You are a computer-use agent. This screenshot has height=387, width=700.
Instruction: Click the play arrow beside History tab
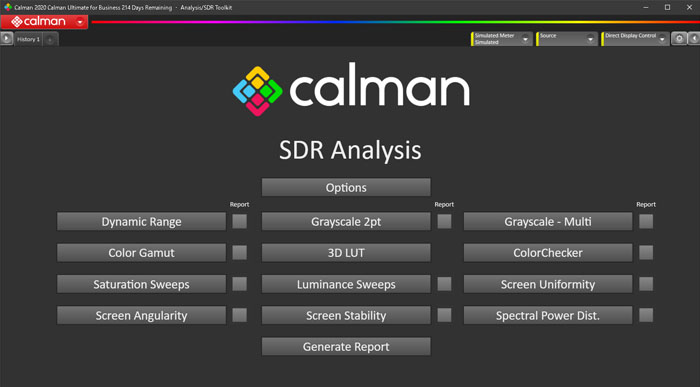click(6, 39)
